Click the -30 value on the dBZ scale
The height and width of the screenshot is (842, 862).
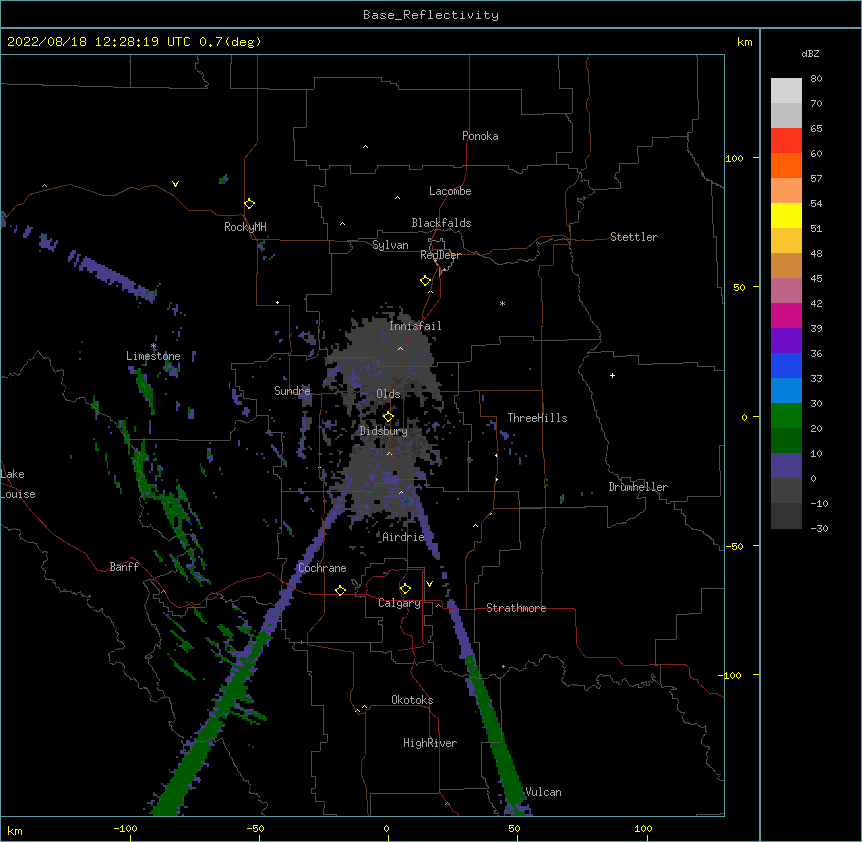coord(819,528)
